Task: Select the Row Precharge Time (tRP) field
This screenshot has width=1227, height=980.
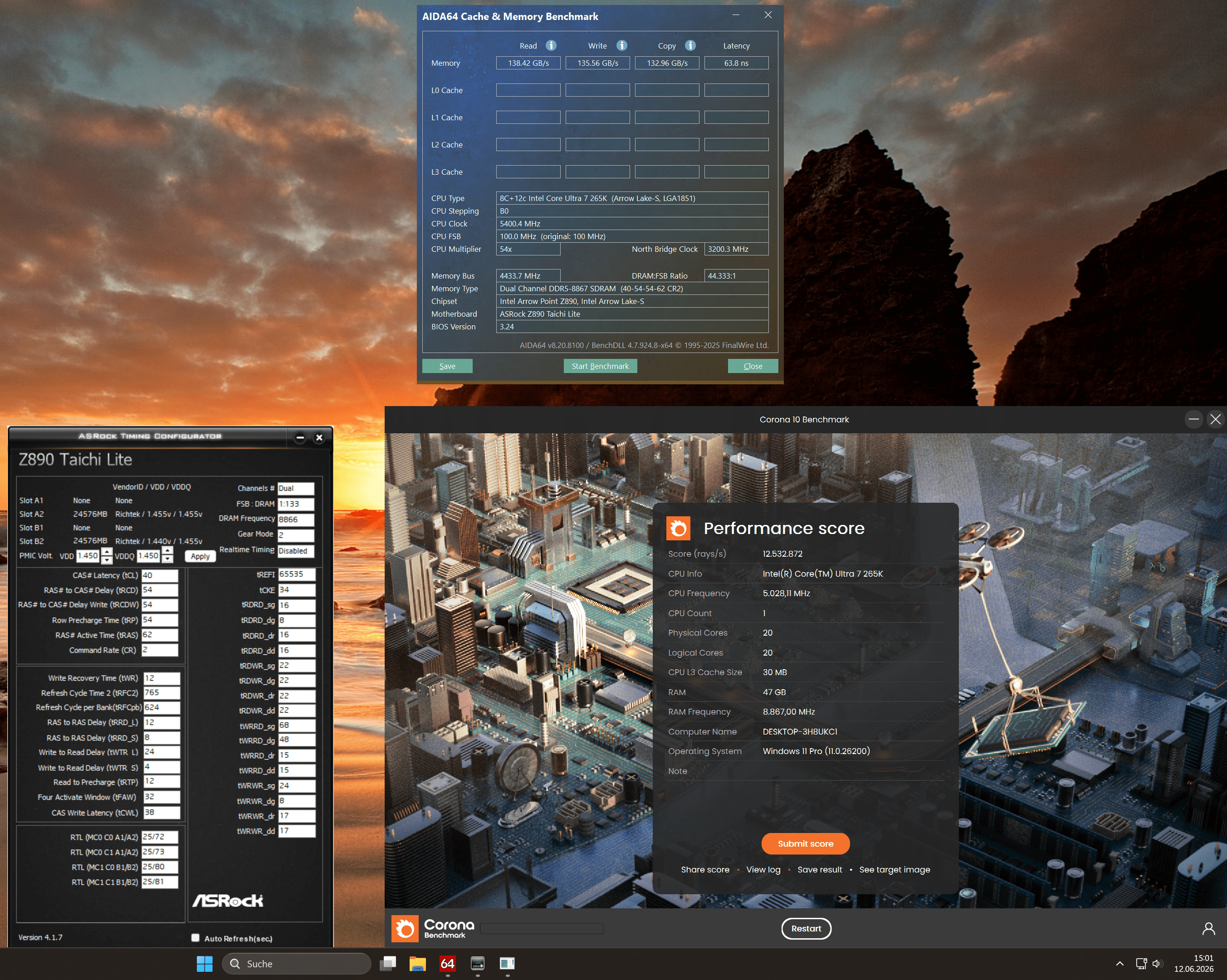Action: click(x=160, y=620)
